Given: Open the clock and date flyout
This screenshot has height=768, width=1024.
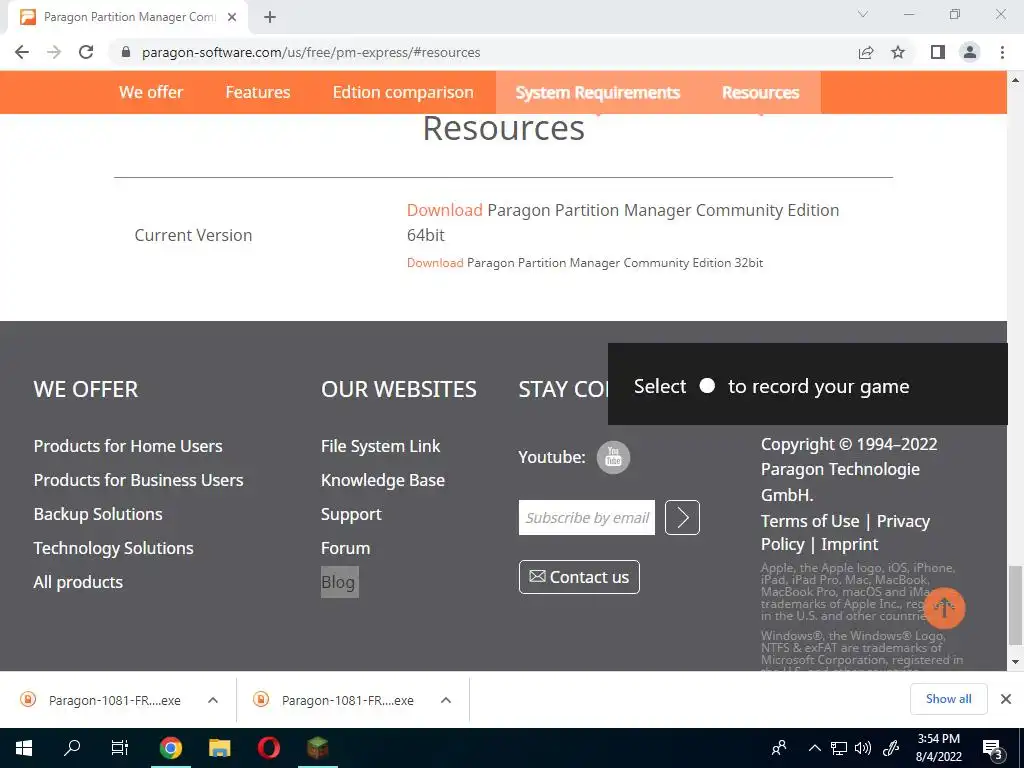Looking at the screenshot, I should pyautogui.click(x=938, y=748).
